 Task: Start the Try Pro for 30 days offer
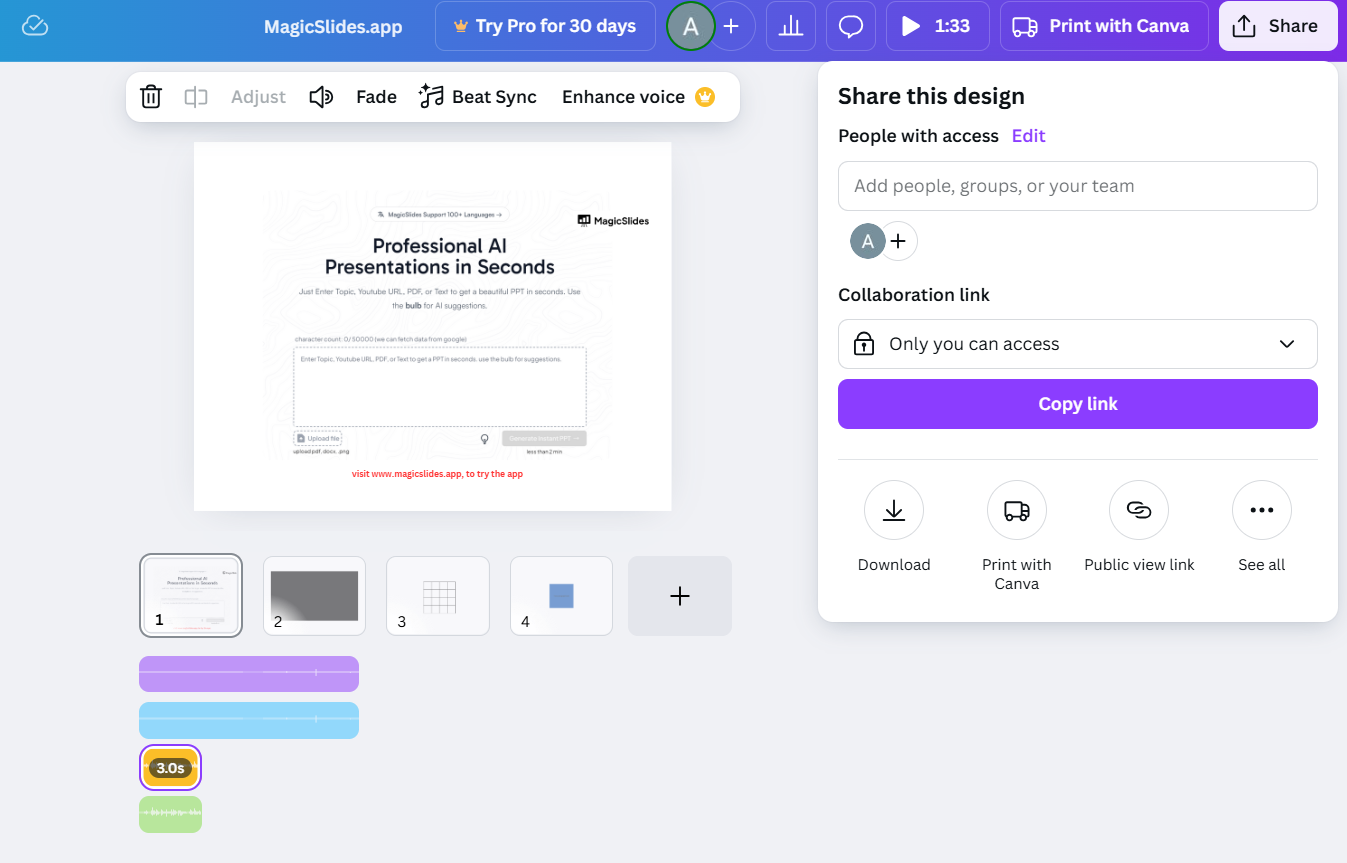pyautogui.click(x=545, y=26)
